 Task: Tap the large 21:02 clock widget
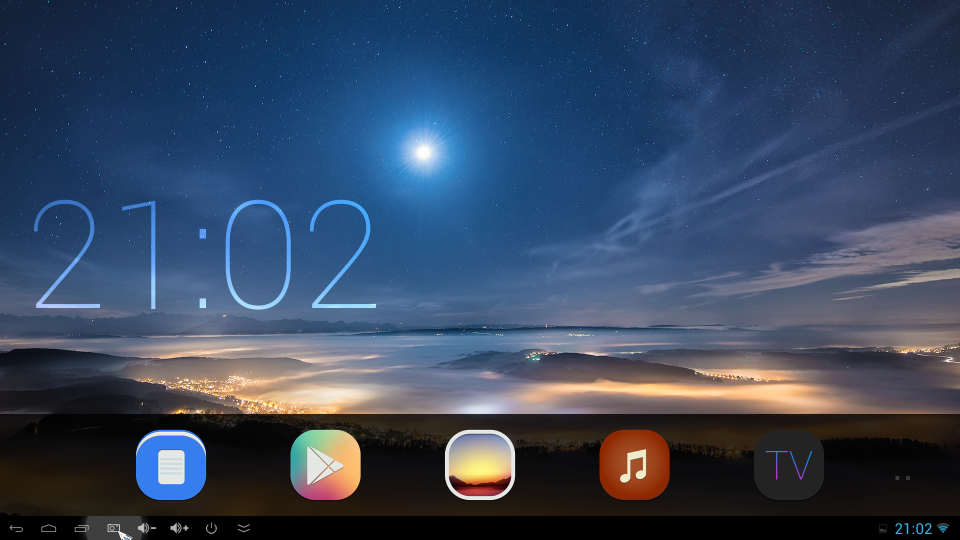(x=204, y=254)
